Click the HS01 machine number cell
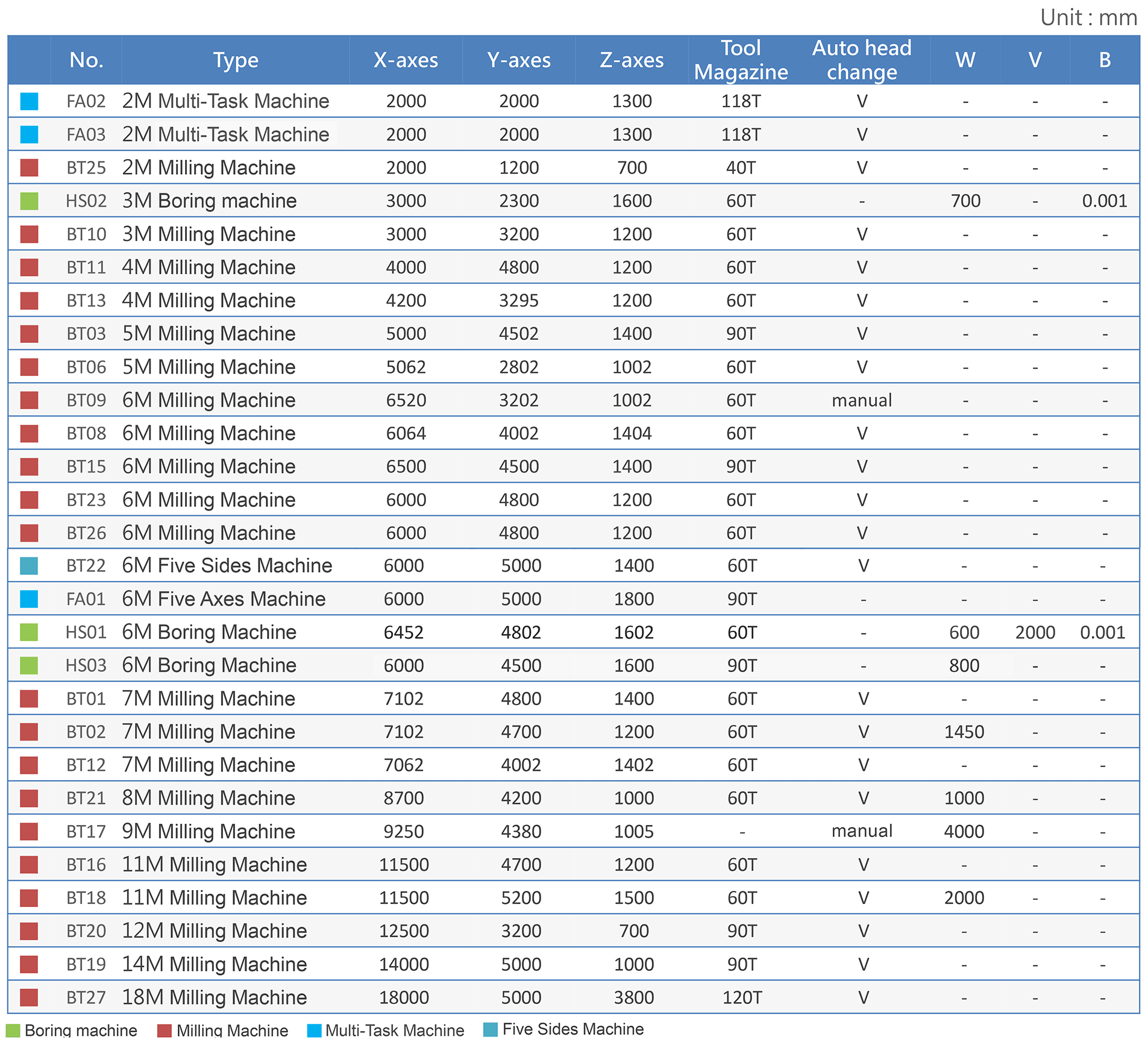 point(86,632)
